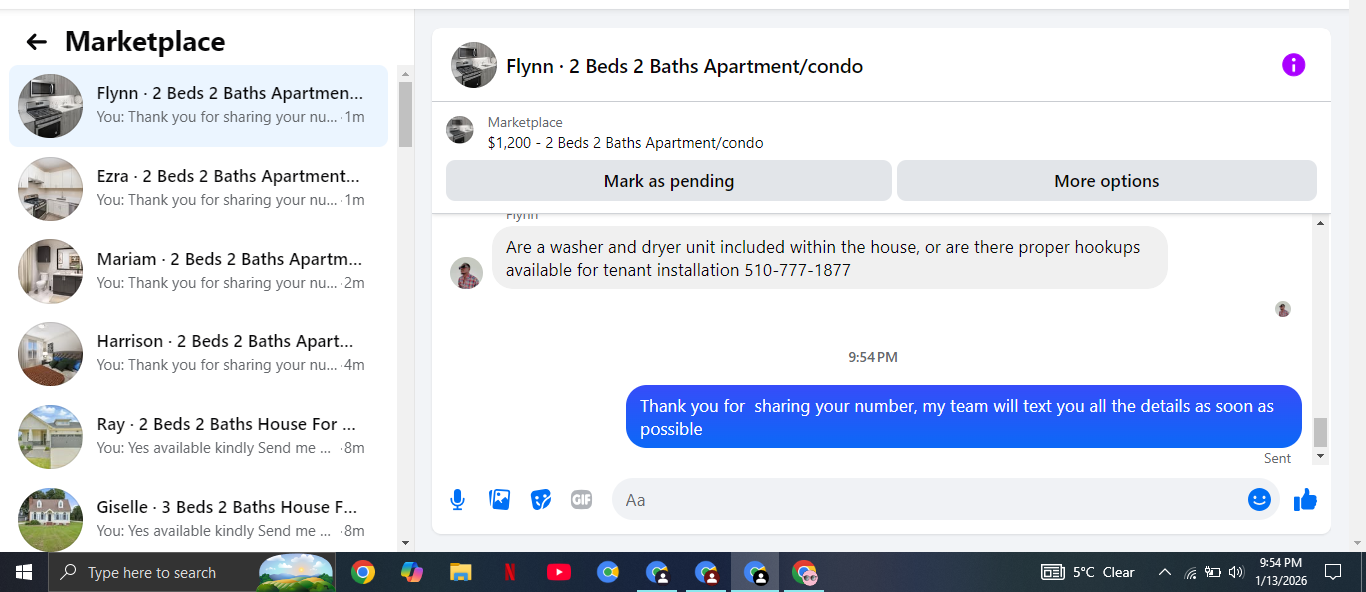Go back using the Marketplace back arrow
This screenshot has height=592, width=1366.
(37, 42)
